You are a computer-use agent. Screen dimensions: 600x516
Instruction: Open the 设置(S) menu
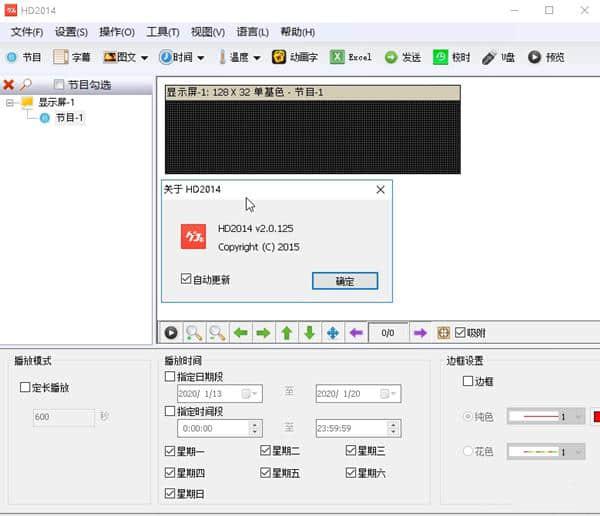(71, 32)
